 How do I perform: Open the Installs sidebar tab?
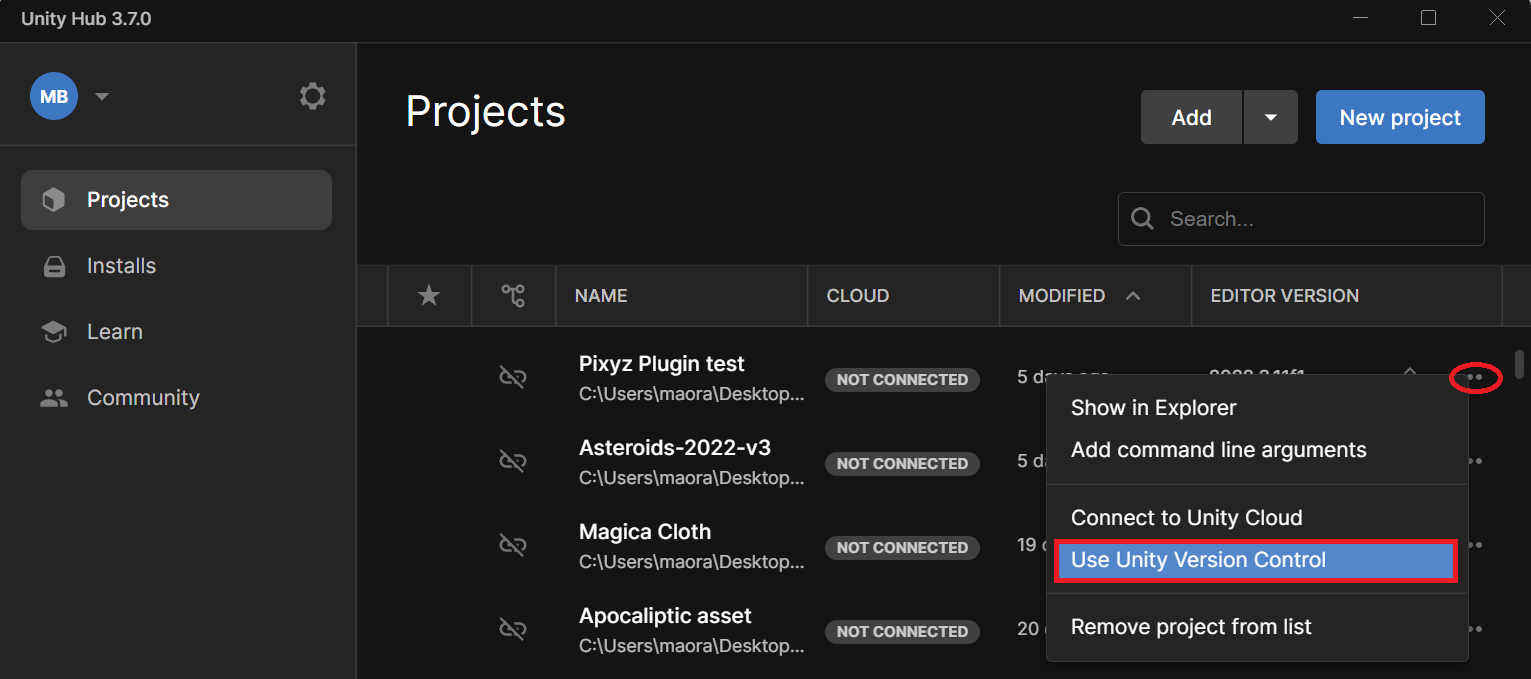tap(121, 266)
